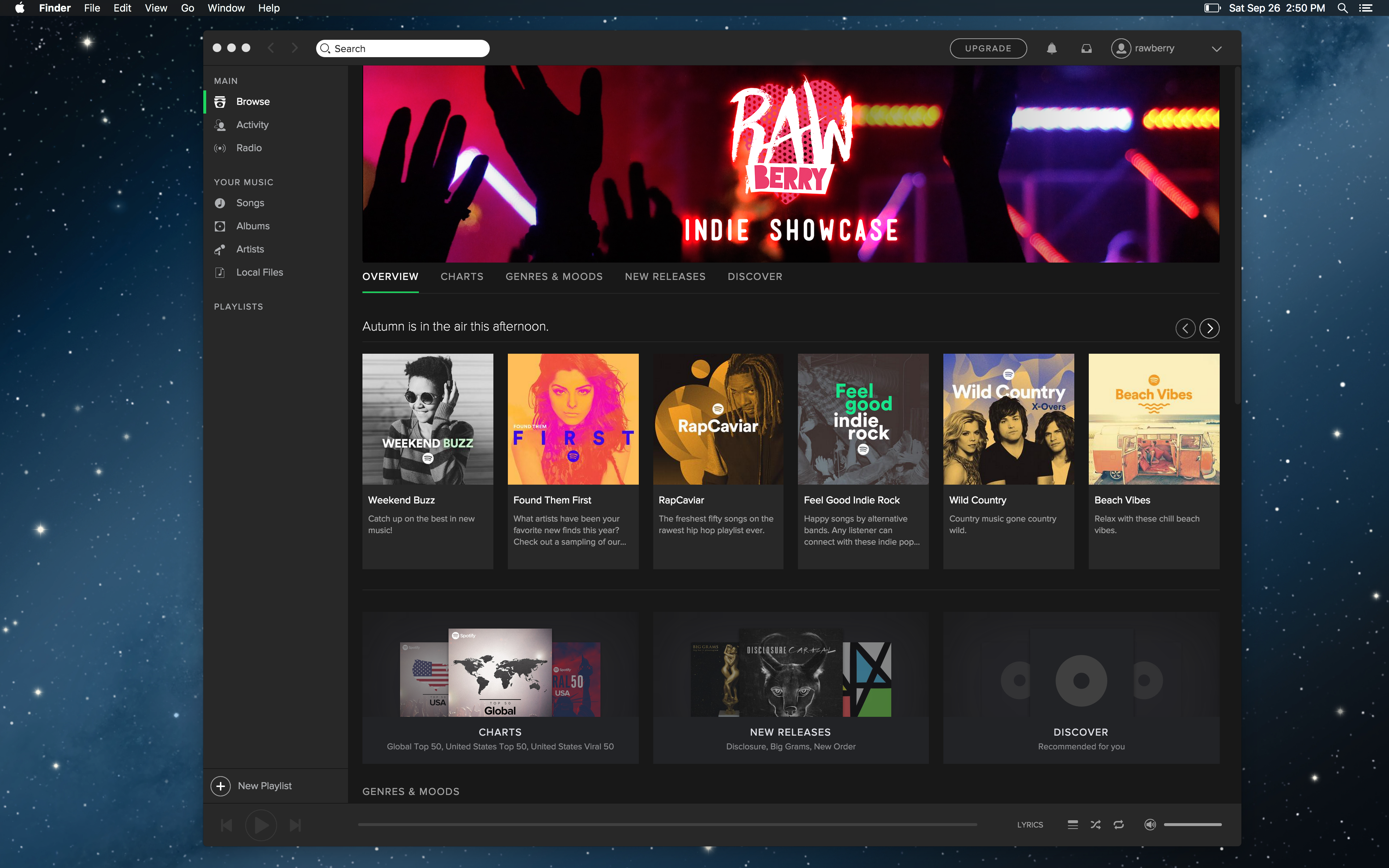The image size is (1389, 868).
Task: Adjust the volume slider
Action: [1193, 825]
